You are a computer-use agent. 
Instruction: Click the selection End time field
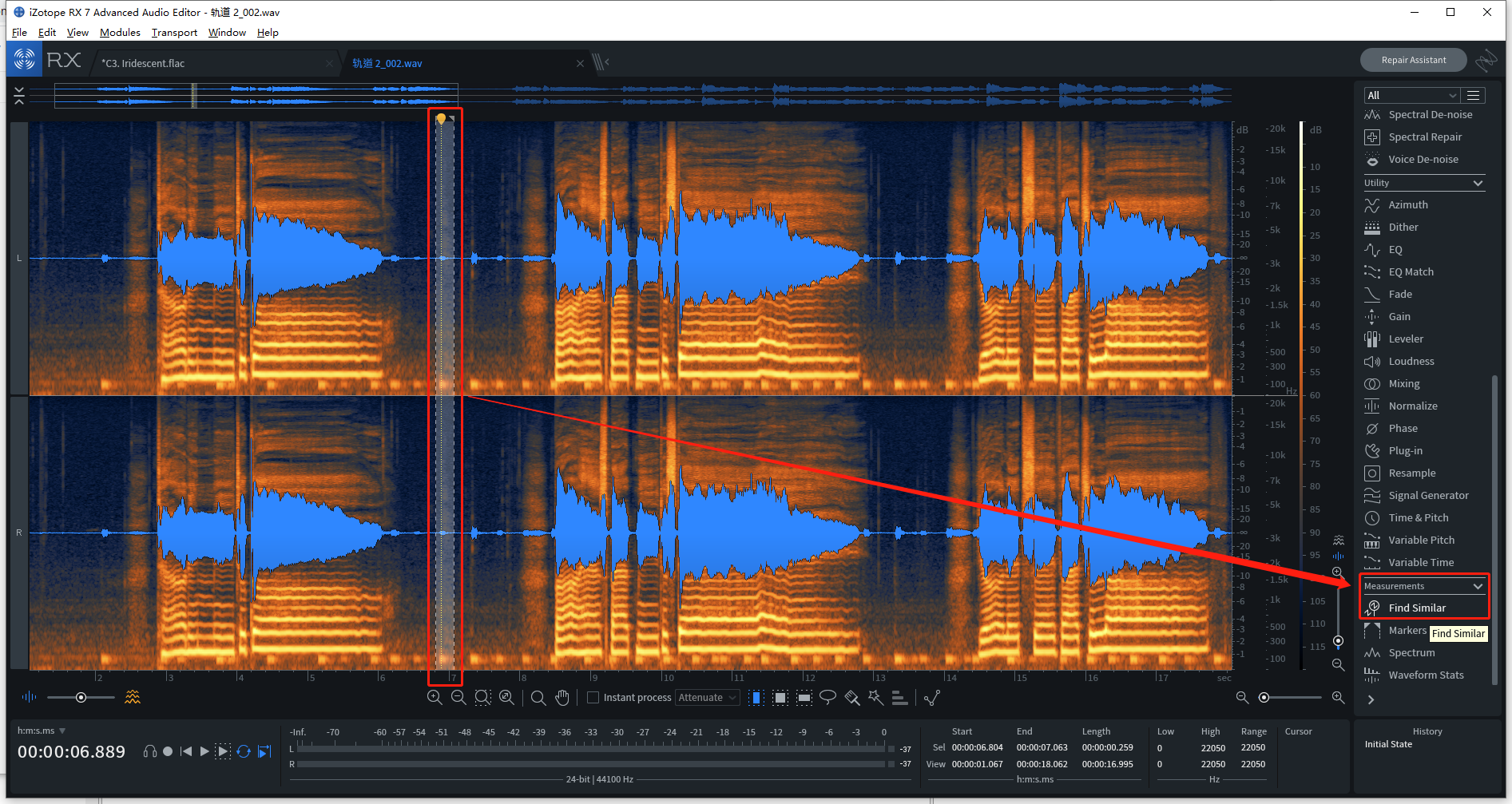coord(1042,748)
